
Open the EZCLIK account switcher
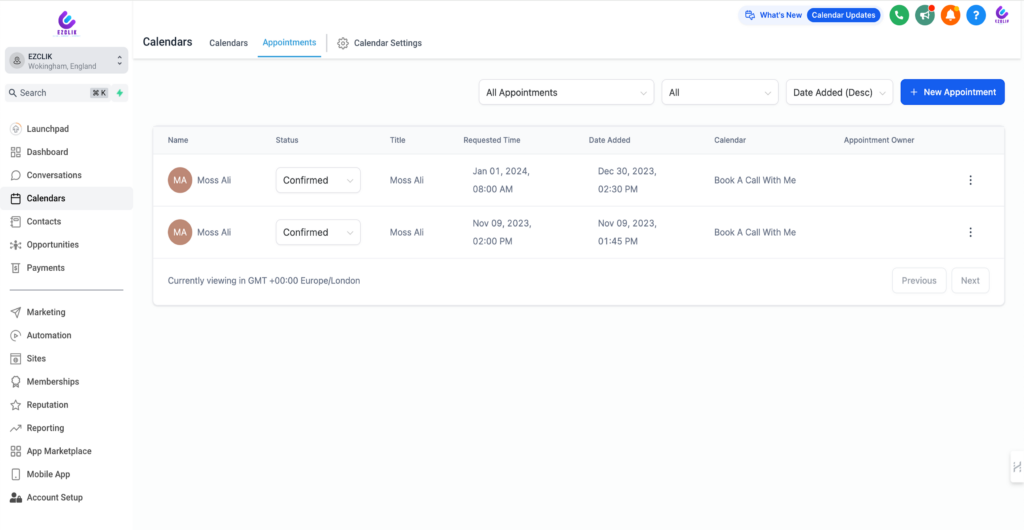click(x=66, y=61)
